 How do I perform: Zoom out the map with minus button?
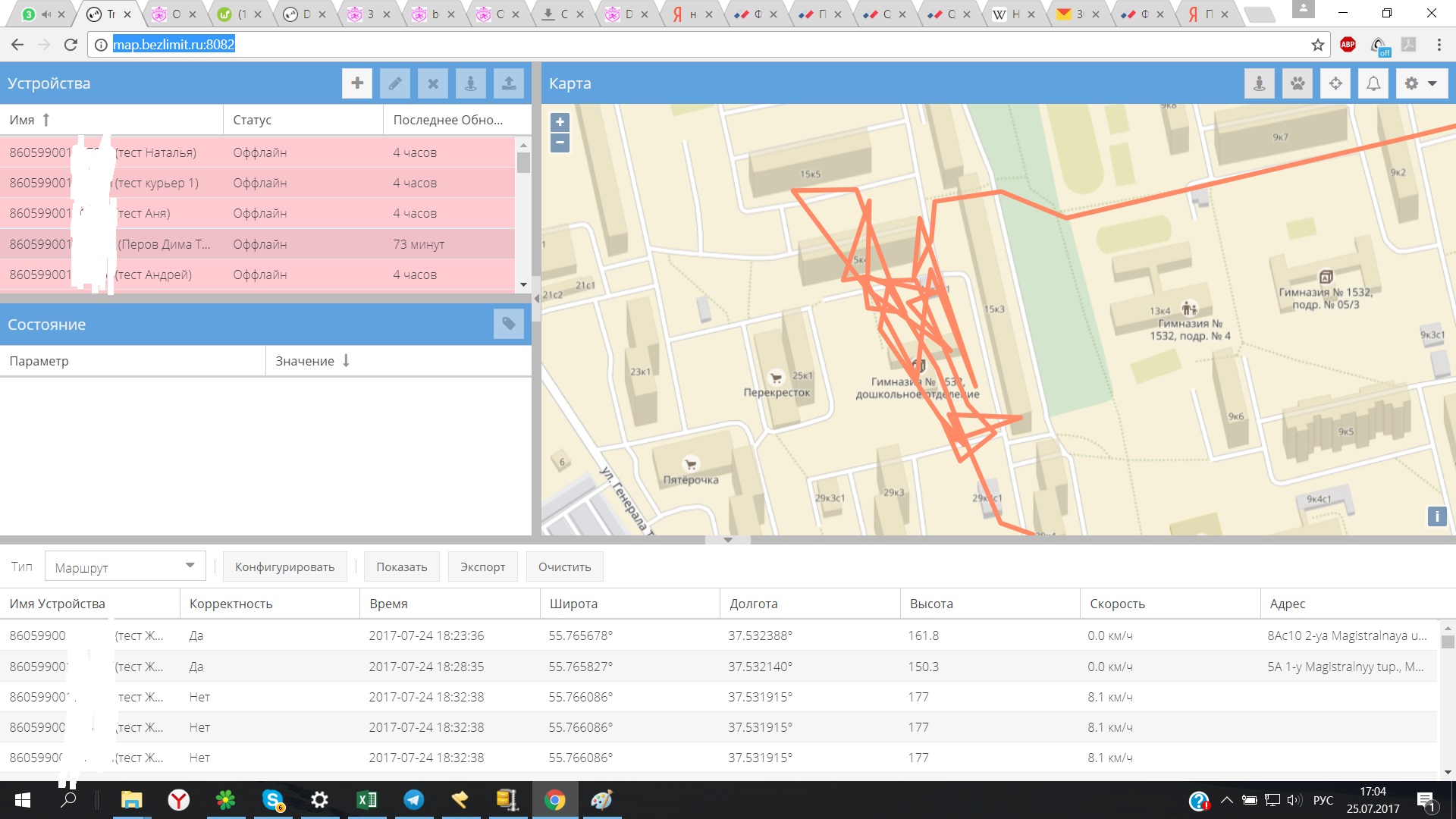tap(560, 143)
